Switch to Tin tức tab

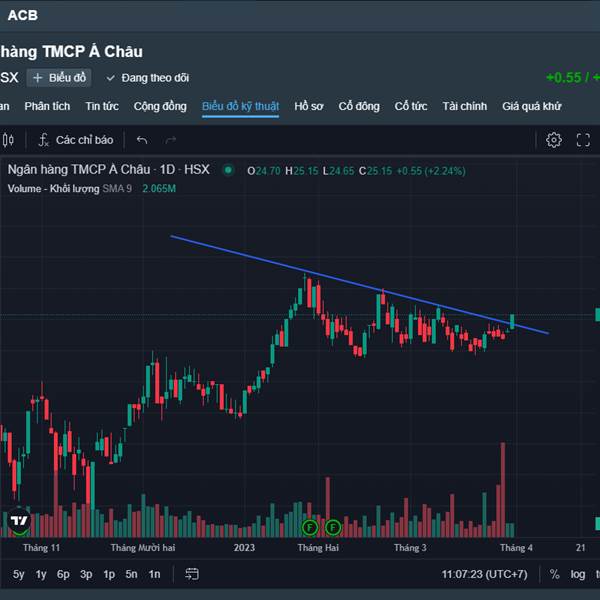pyautogui.click(x=102, y=106)
